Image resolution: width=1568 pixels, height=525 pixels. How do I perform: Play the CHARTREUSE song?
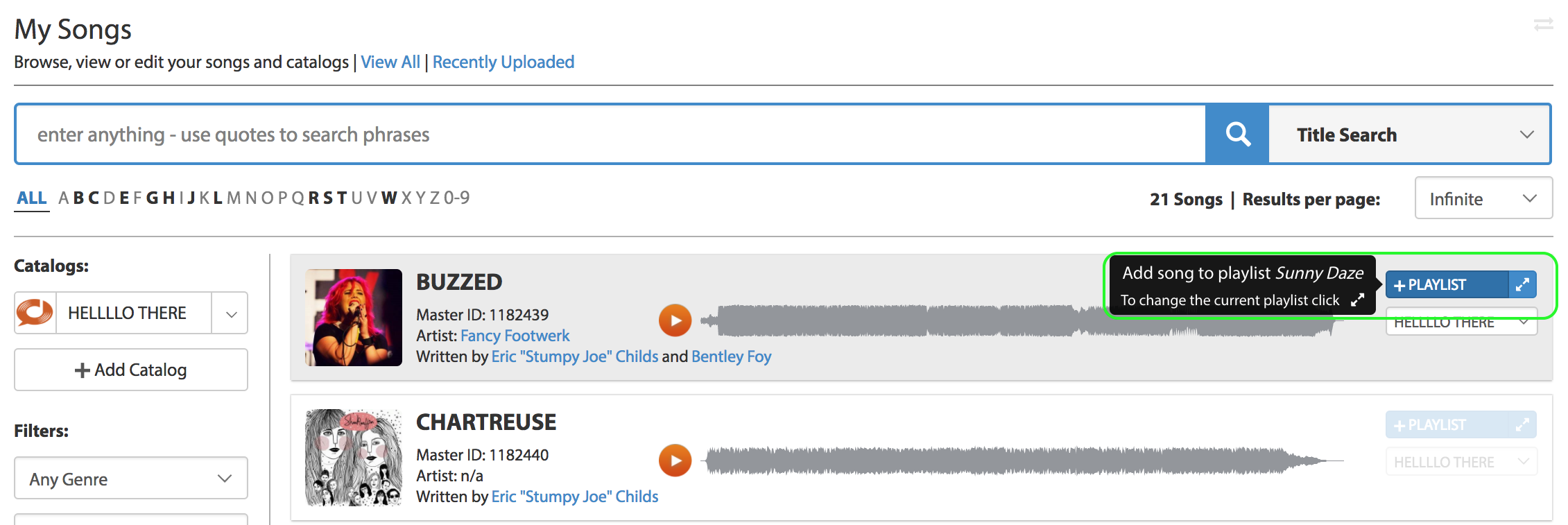[x=675, y=461]
